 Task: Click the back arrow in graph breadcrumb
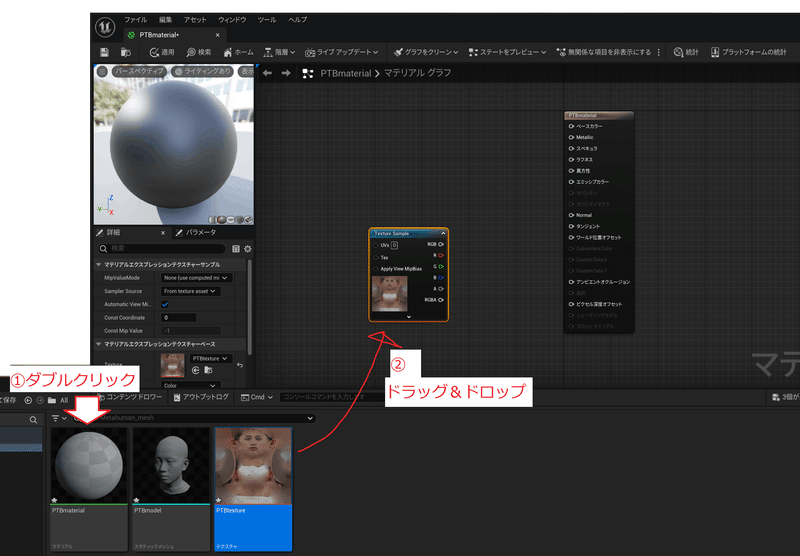click(x=267, y=73)
